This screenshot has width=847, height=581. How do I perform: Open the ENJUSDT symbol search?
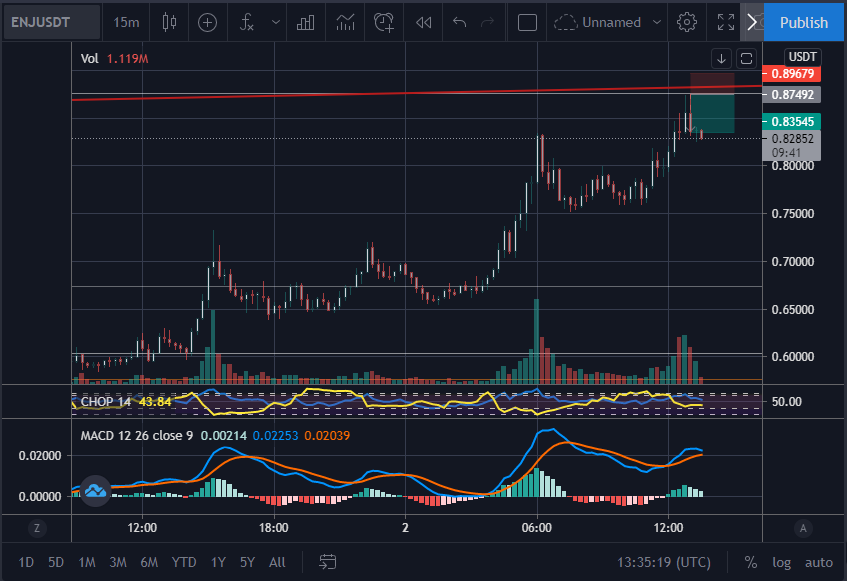tap(52, 22)
